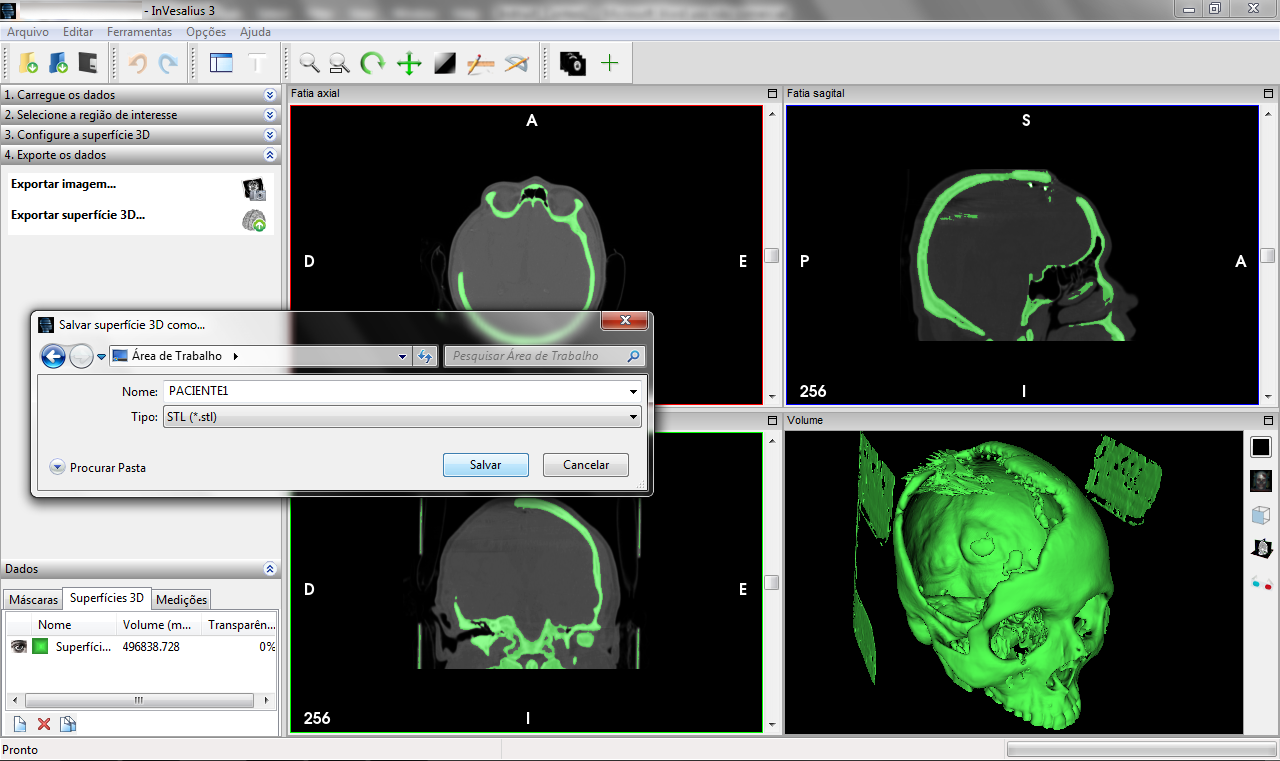The image size is (1280, 761).
Task: Collapse the Dados panel
Action: pos(270,568)
